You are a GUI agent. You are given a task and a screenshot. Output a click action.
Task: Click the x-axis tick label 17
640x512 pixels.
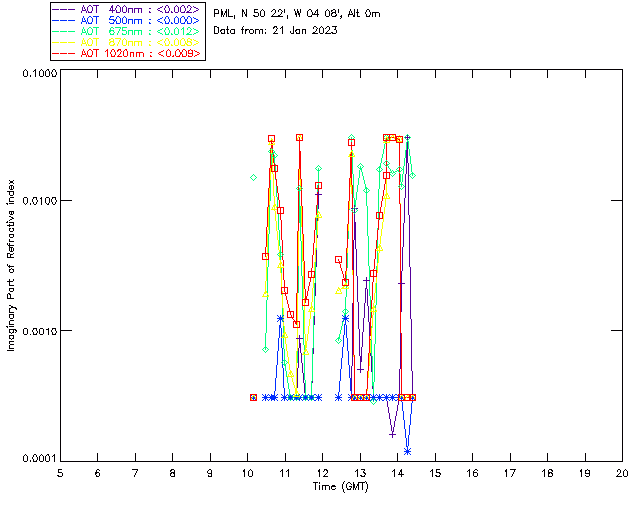510,473
